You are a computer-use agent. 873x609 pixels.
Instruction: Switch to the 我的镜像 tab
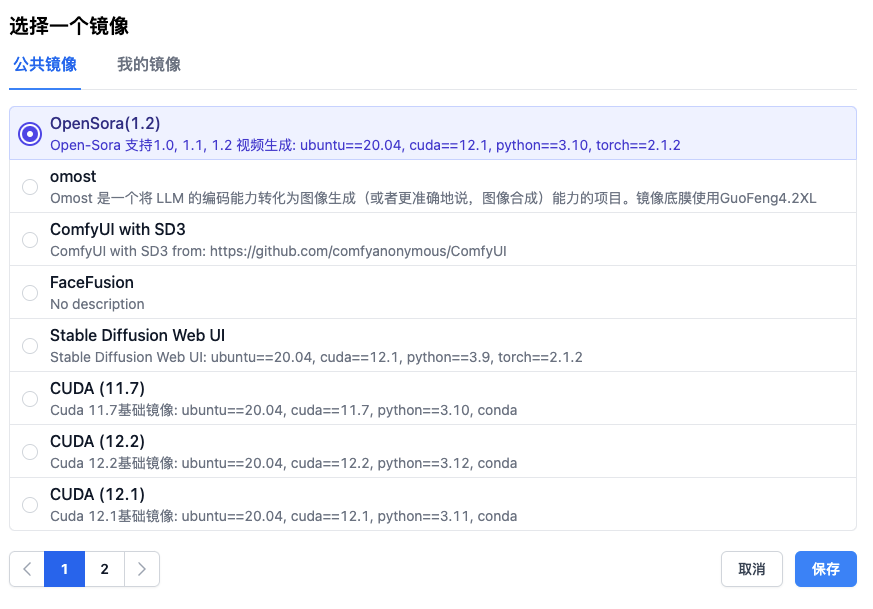pyautogui.click(x=148, y=64)
